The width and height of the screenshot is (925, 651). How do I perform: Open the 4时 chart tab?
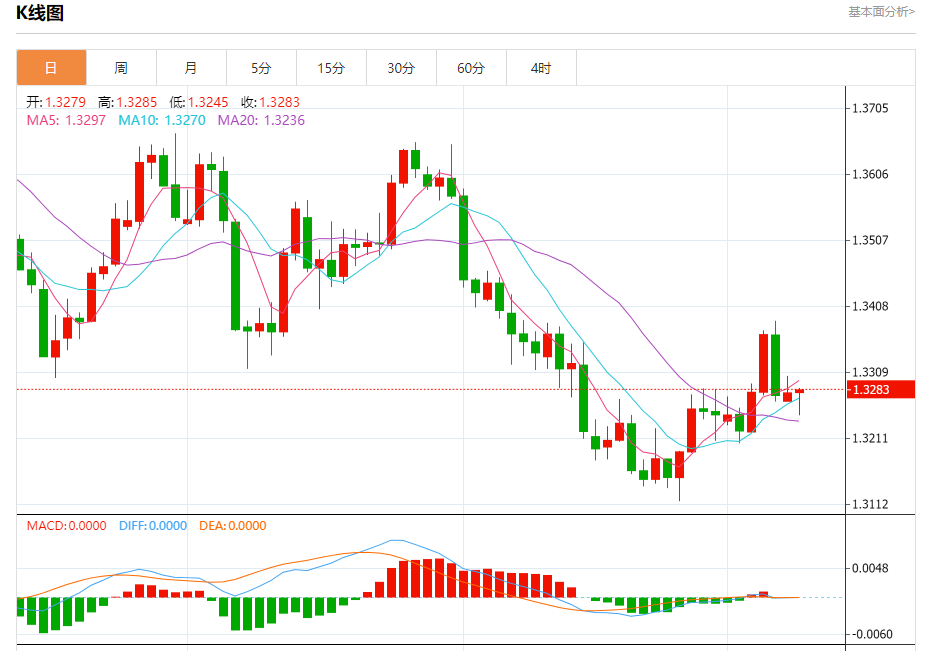pos(541,68)
